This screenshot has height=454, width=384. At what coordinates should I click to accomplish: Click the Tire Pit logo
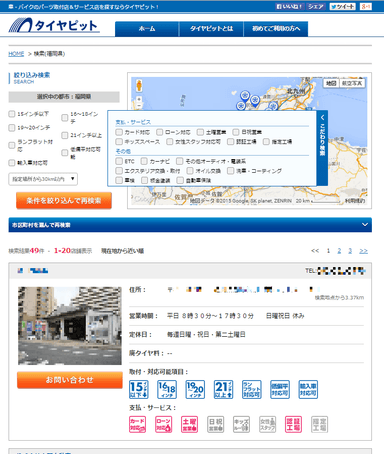coord(54,25)
